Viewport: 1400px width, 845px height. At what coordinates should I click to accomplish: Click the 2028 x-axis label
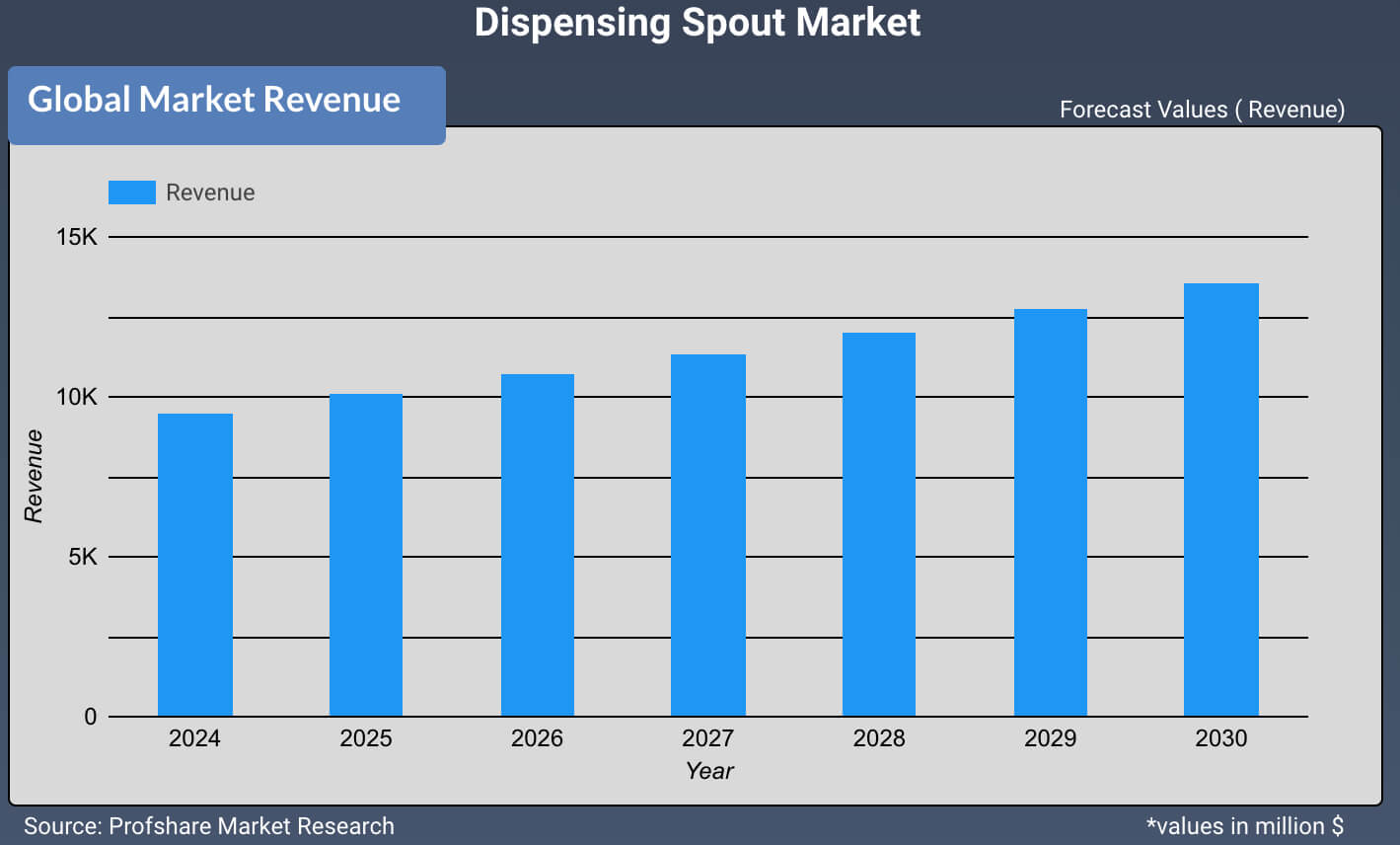tap(879, 738)
